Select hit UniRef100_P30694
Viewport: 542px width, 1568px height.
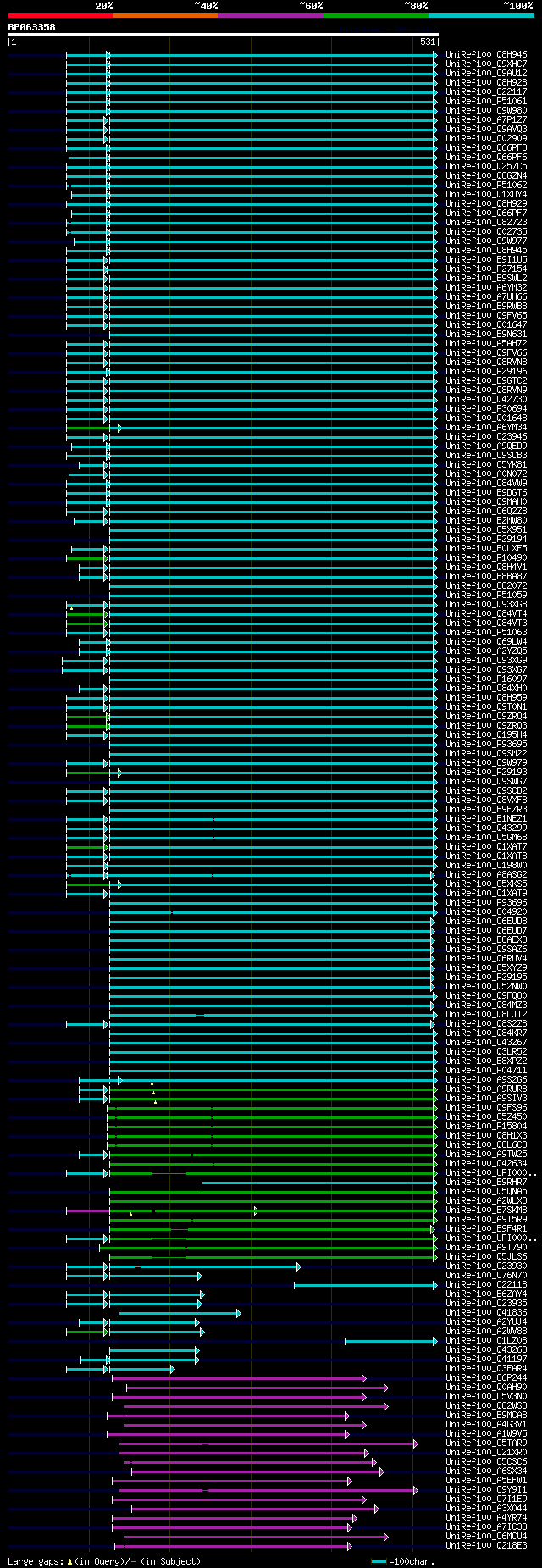pos(486,409)
